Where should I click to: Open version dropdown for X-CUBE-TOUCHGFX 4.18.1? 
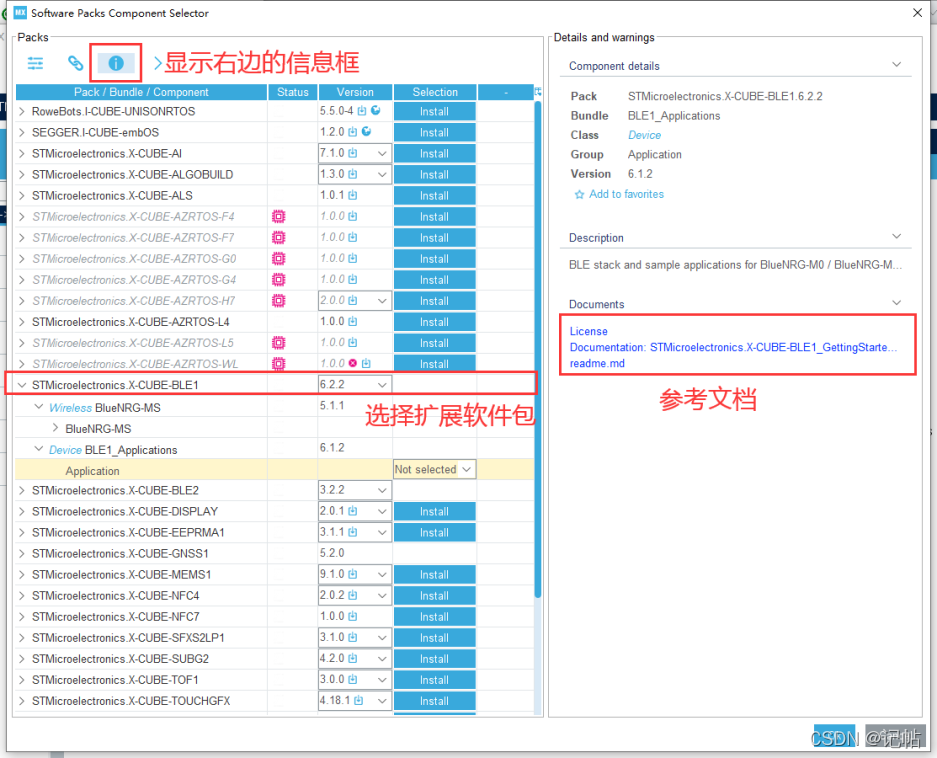click(382, 701)
